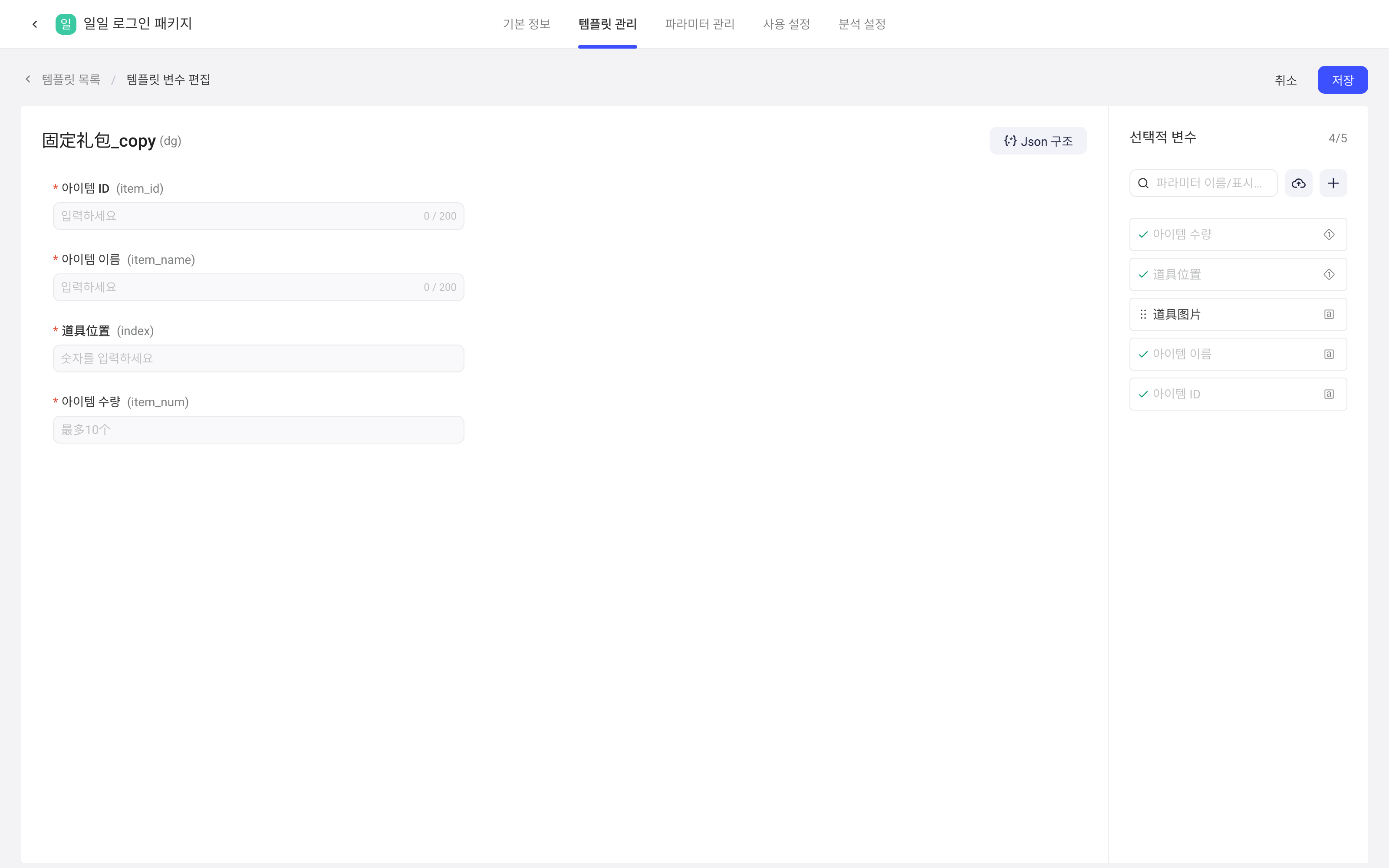Click the text type icon on 아이템 ID row
Image resolution: width=1389 pixels, height=868 pixels.
point(1329,394)
